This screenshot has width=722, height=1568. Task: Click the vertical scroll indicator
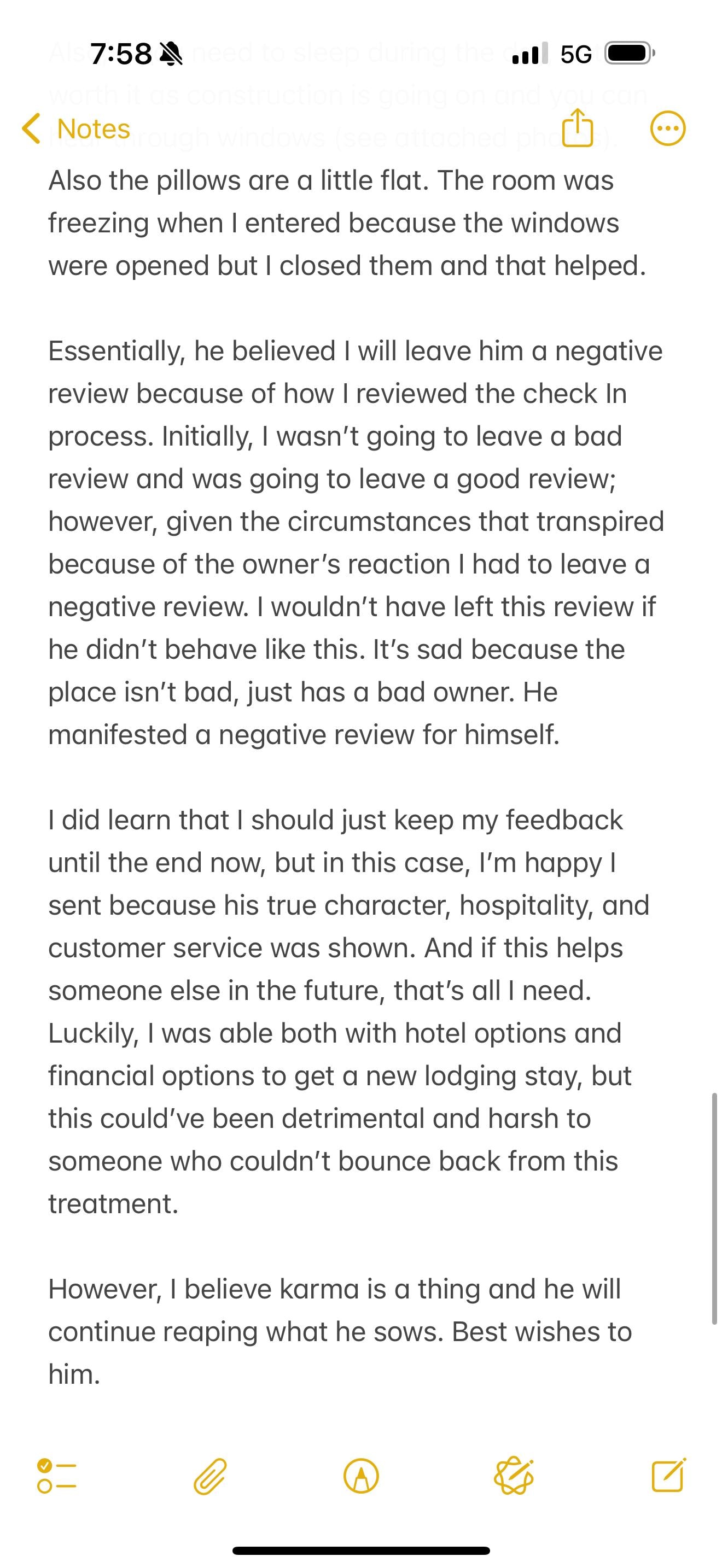[715, 1208]
